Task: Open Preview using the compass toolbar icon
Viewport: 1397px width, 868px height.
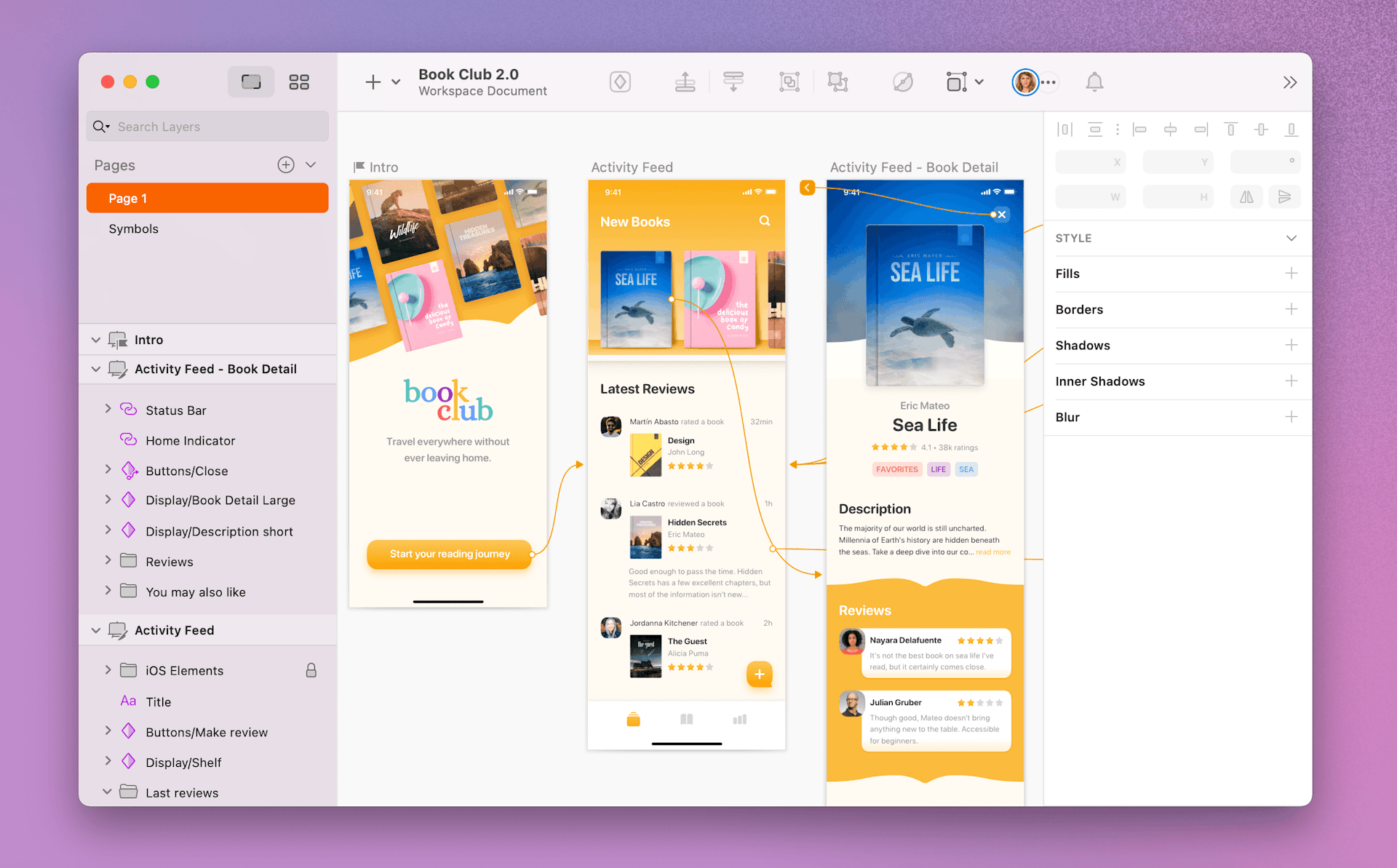Action: point(902,81)
